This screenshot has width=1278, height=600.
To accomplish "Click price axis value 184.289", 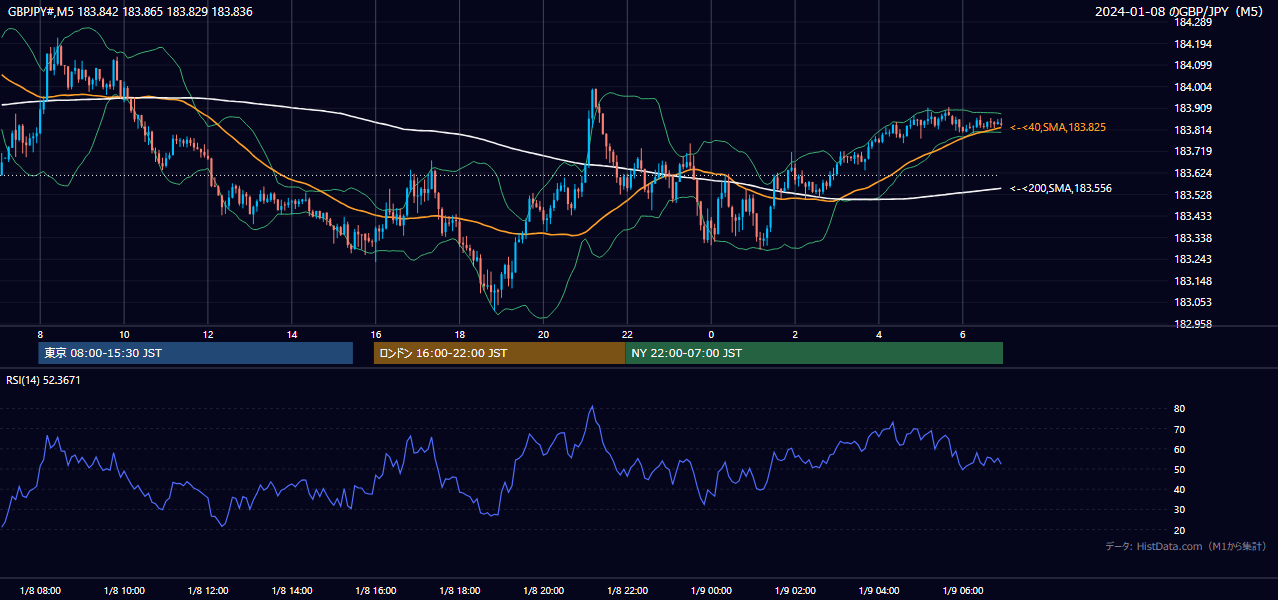I will [1193, 22].
